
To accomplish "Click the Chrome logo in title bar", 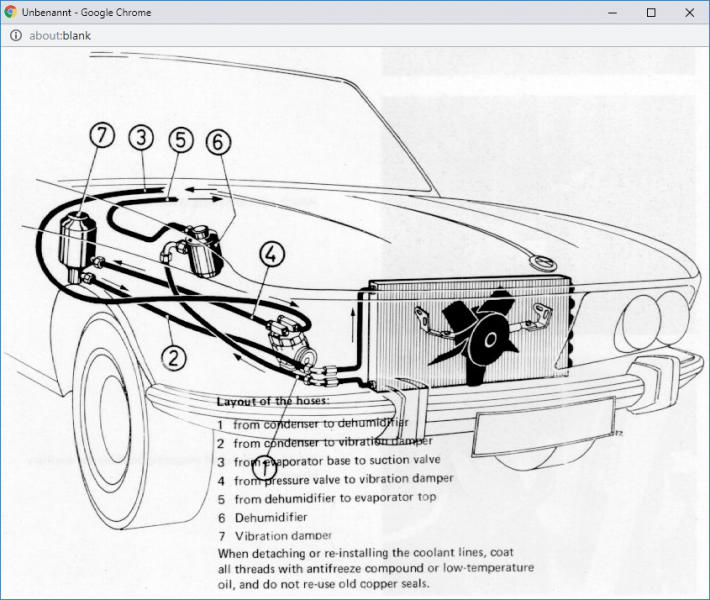I will pyautogui.click(x=11, y=12).
